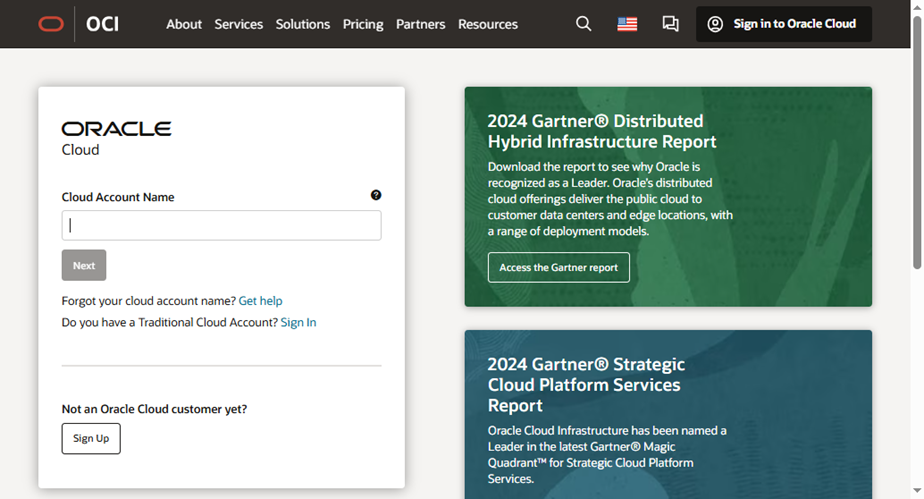The height and width of the screenshot is (499, 924).
Task: Focus the Cloud Account Name input field
Action: point(222,225)
